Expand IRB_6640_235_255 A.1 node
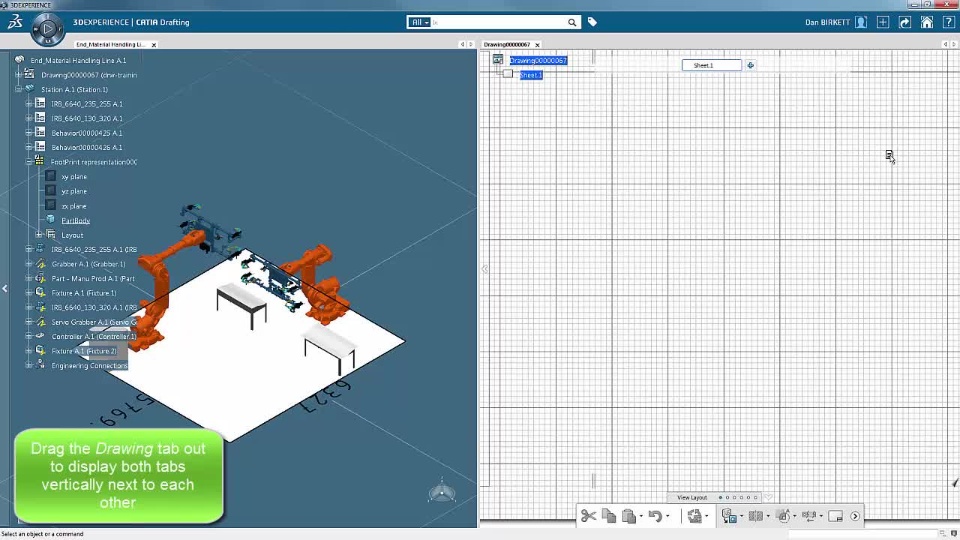Screen dimensions: 960x540 (29, 103)
